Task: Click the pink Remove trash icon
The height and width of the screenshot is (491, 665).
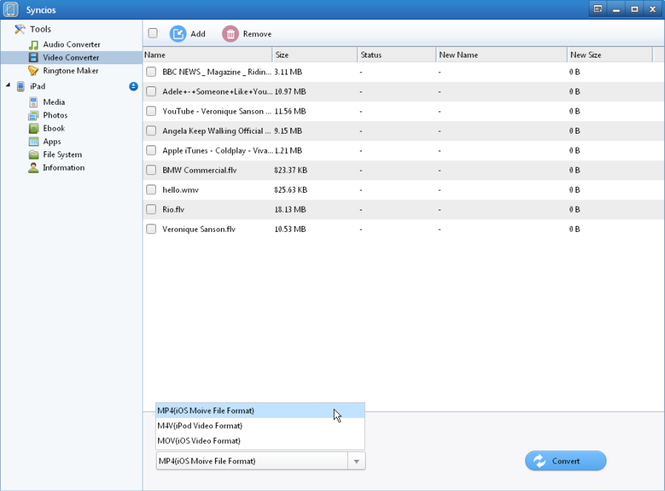Action: (x=230, y=33)
